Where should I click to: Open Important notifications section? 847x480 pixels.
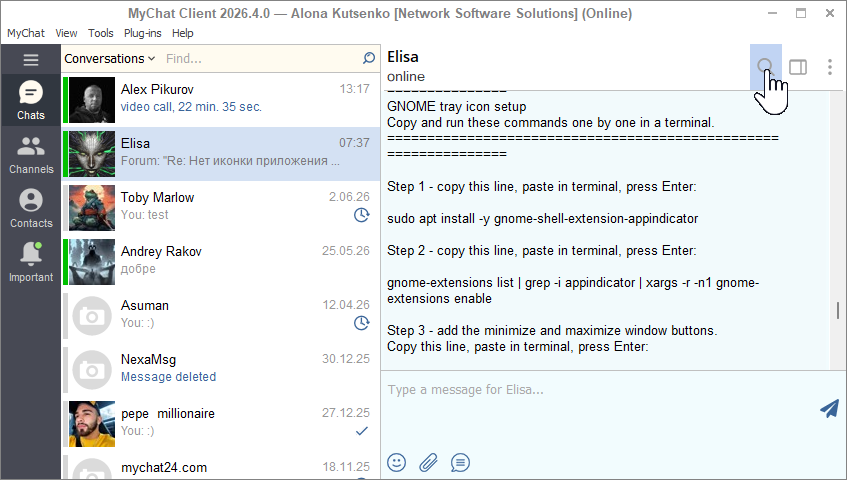31,262
